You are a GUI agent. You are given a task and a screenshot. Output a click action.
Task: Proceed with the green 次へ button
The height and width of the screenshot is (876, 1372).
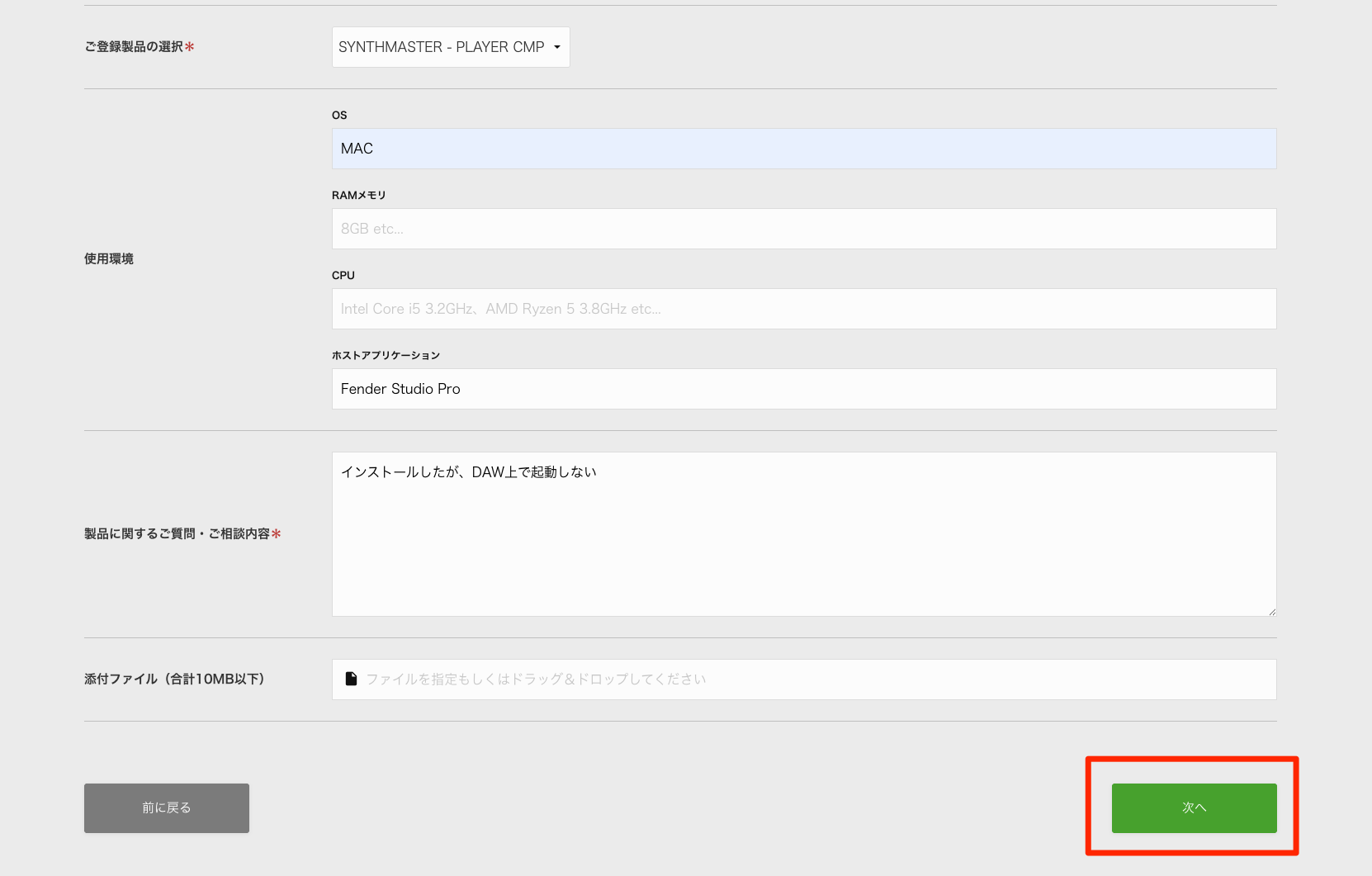click(x=1194, y=808)
